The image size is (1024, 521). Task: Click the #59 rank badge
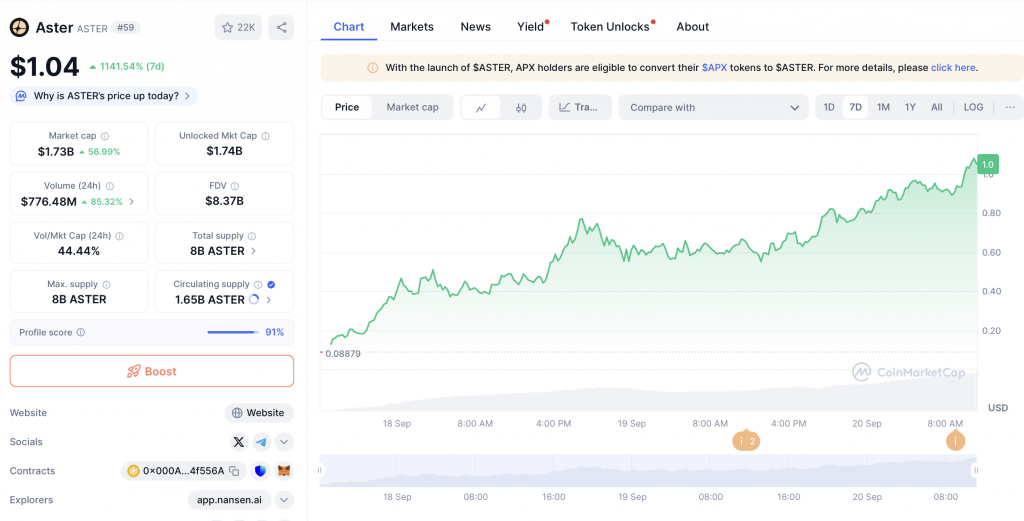coord(125,27)
